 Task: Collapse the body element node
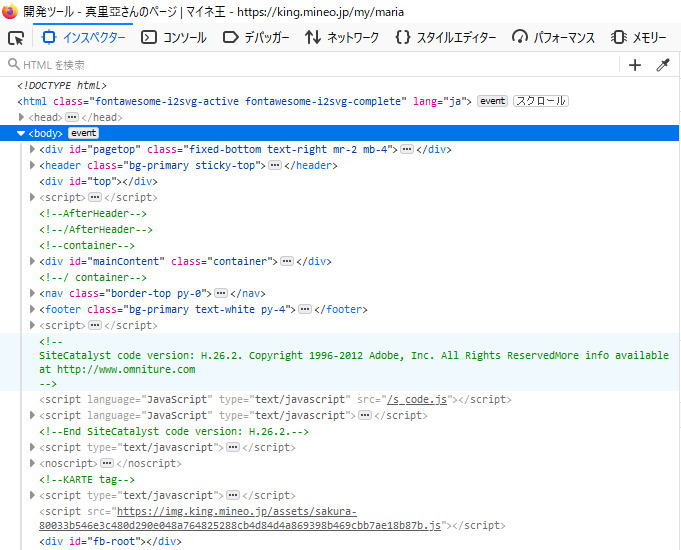point(21,133)
